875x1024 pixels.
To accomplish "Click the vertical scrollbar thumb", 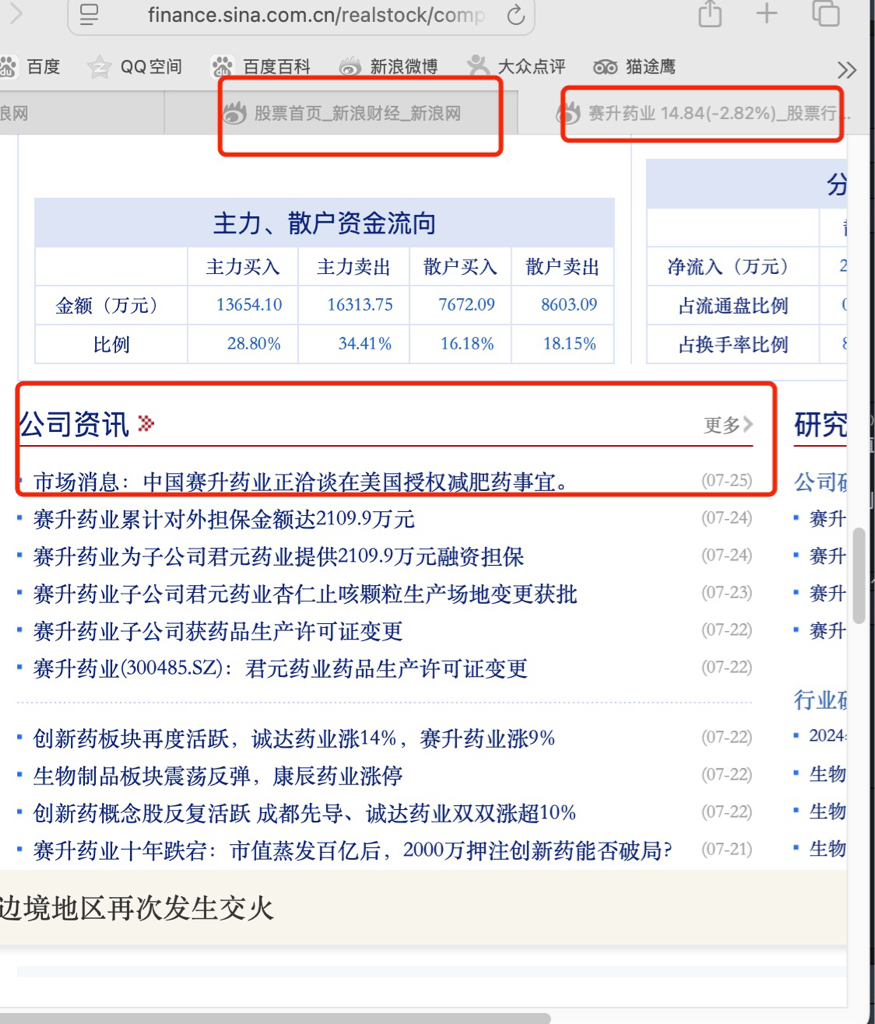I will tap(859, 575).
